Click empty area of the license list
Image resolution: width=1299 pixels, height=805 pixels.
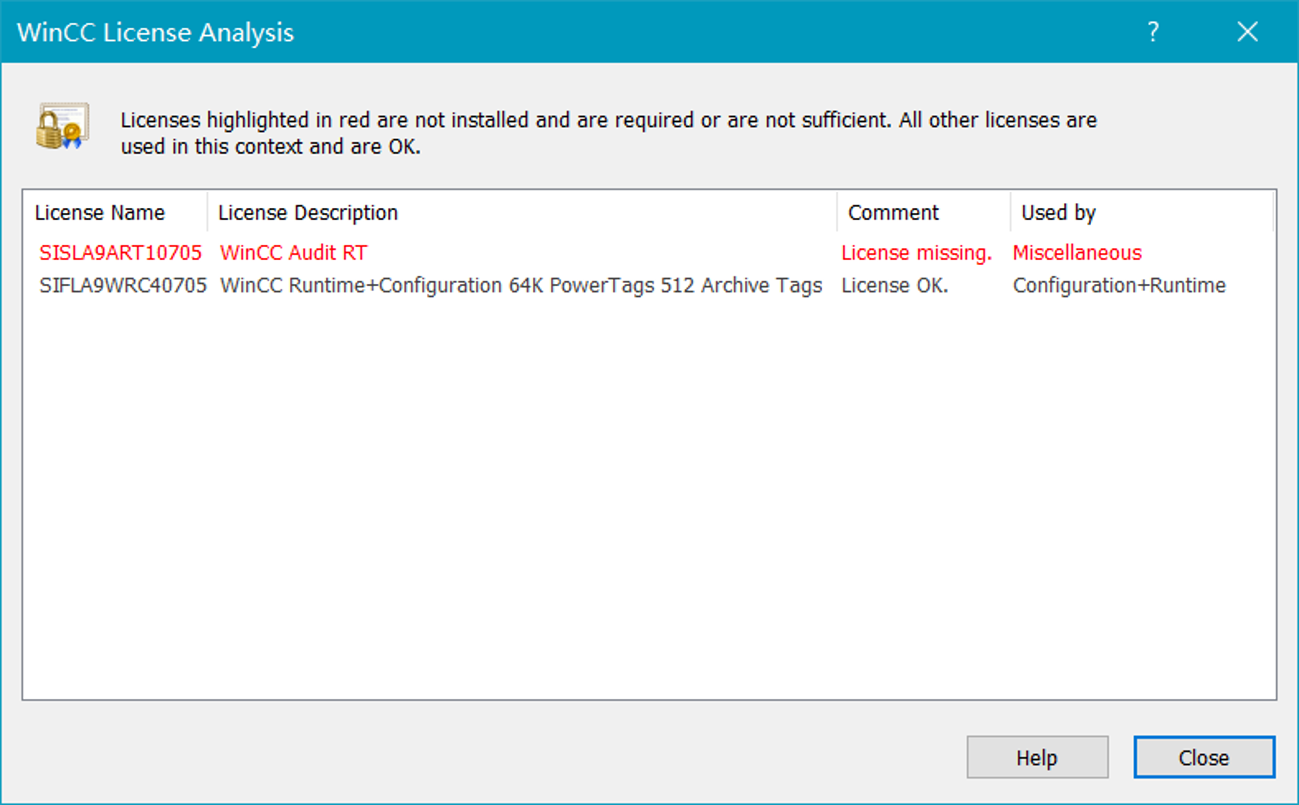coord(648,500)
